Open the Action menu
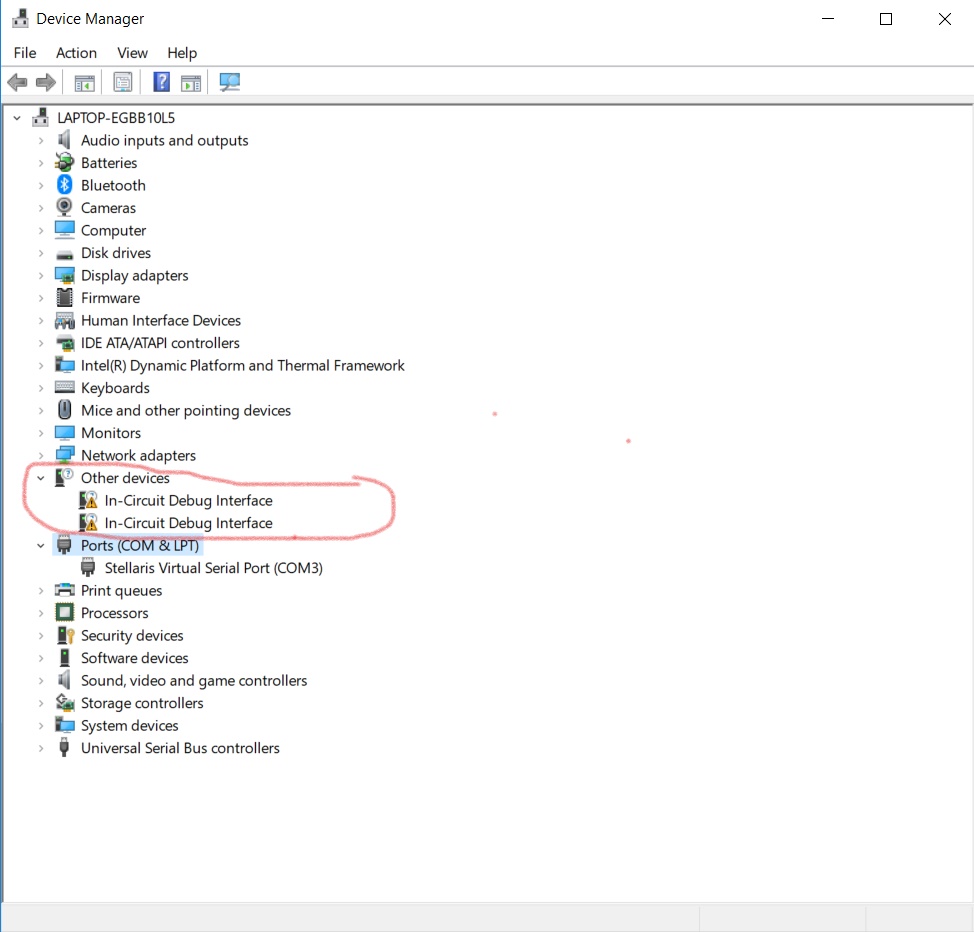This screenshot has height=932, width=974. [76, 53]
